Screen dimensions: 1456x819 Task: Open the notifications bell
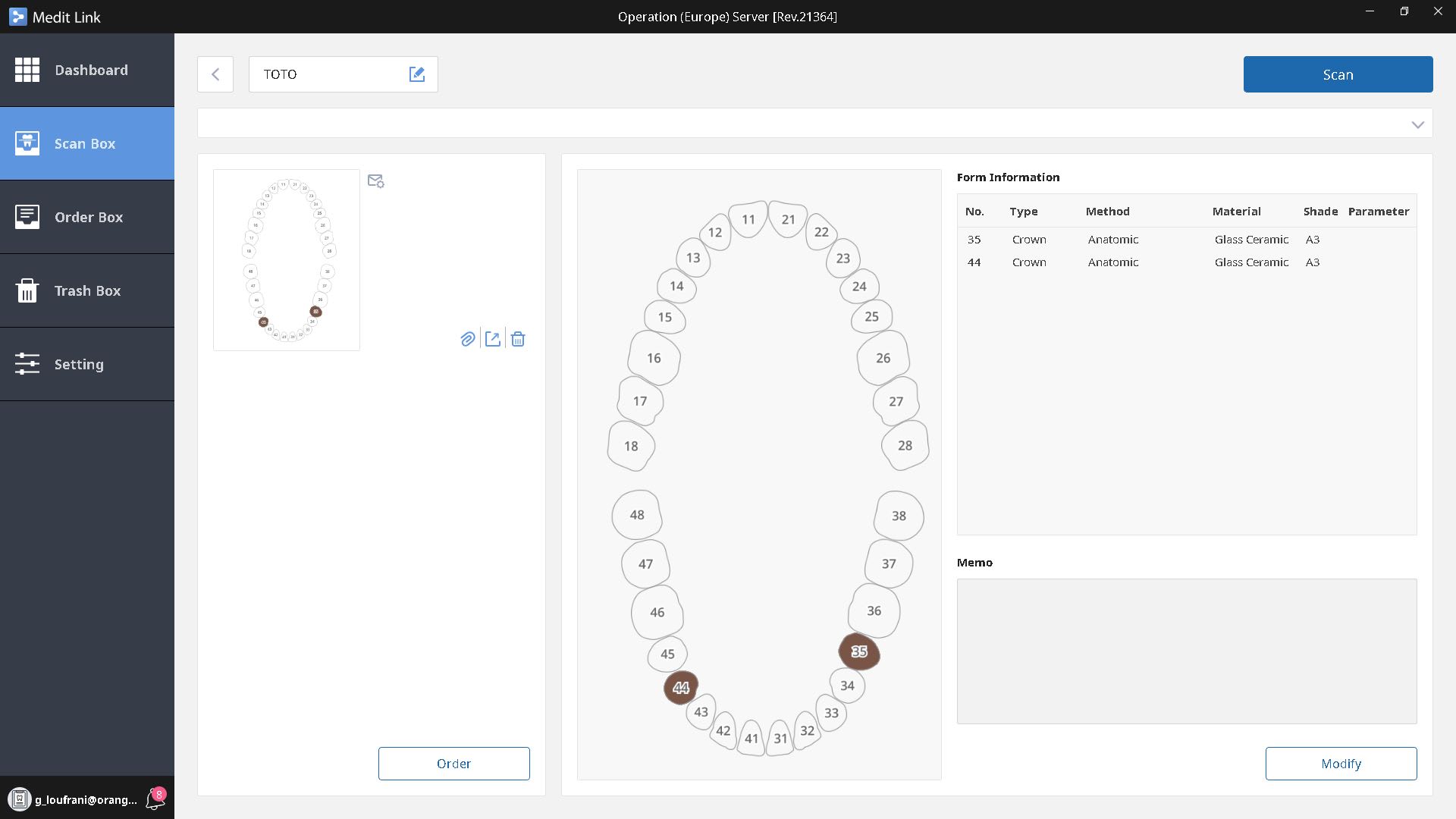[x=155, y=799]
